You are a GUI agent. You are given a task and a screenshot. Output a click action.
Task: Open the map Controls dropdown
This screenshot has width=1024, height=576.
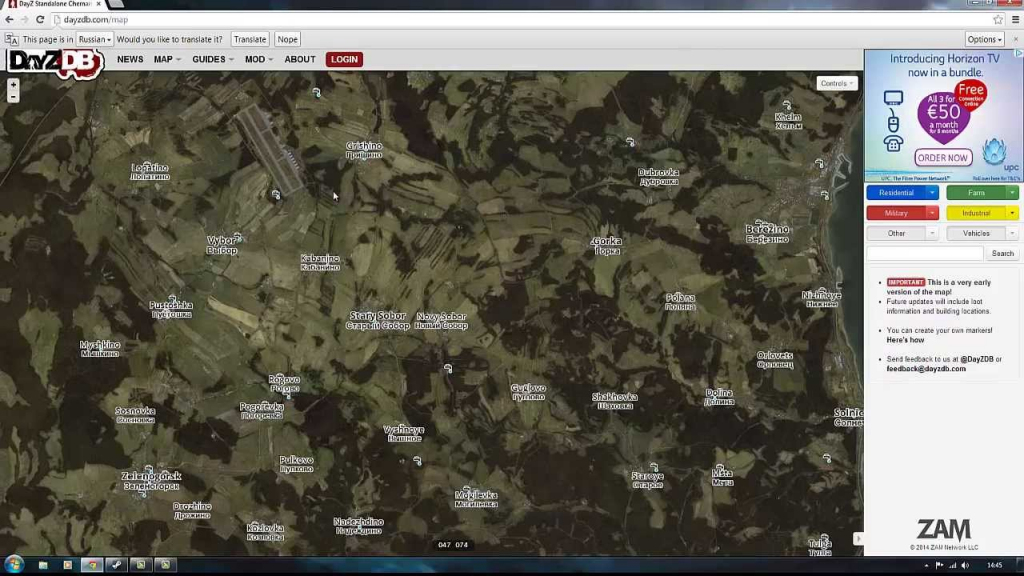coord(836,84)
